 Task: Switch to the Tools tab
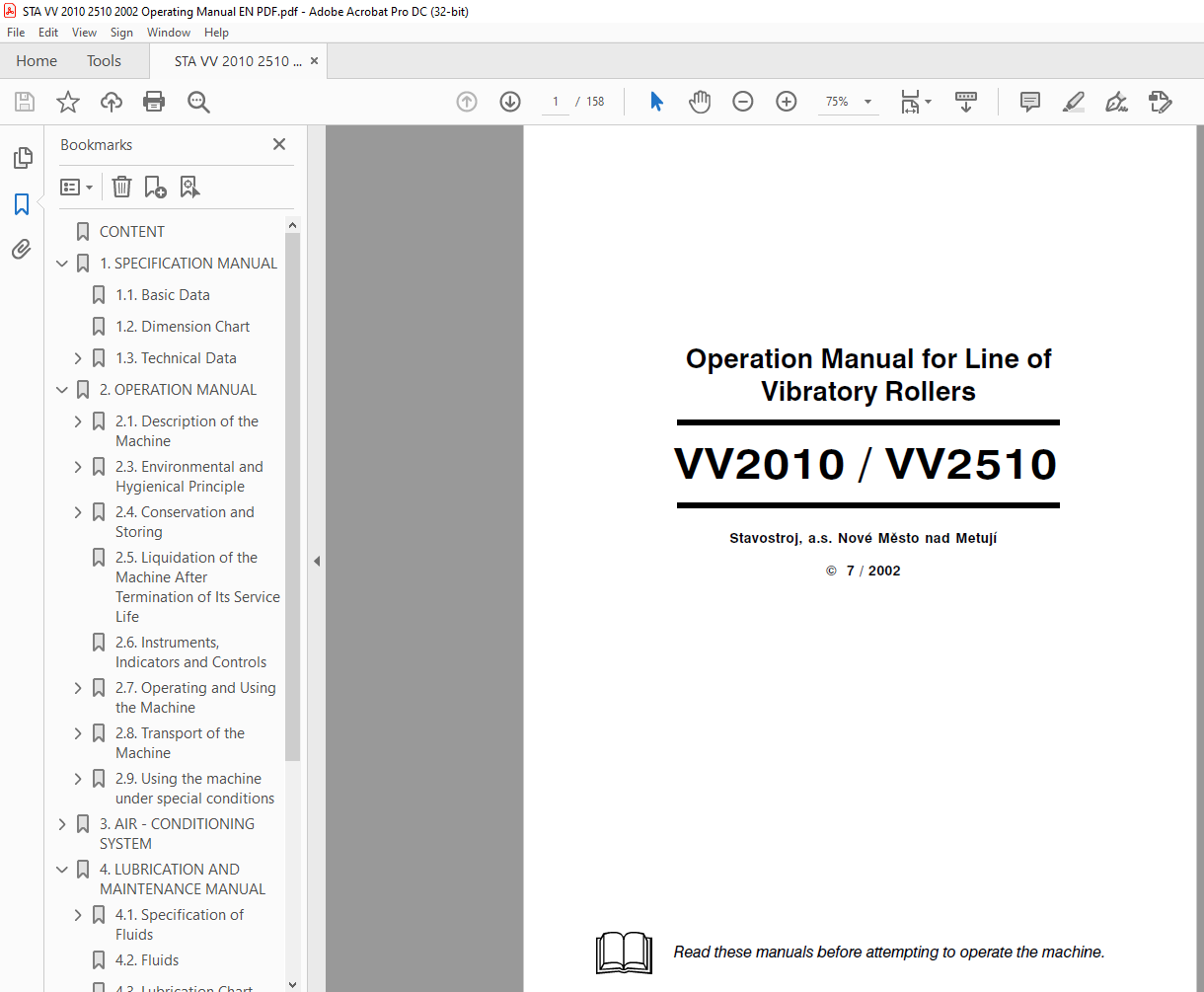(x=104, y=61)
